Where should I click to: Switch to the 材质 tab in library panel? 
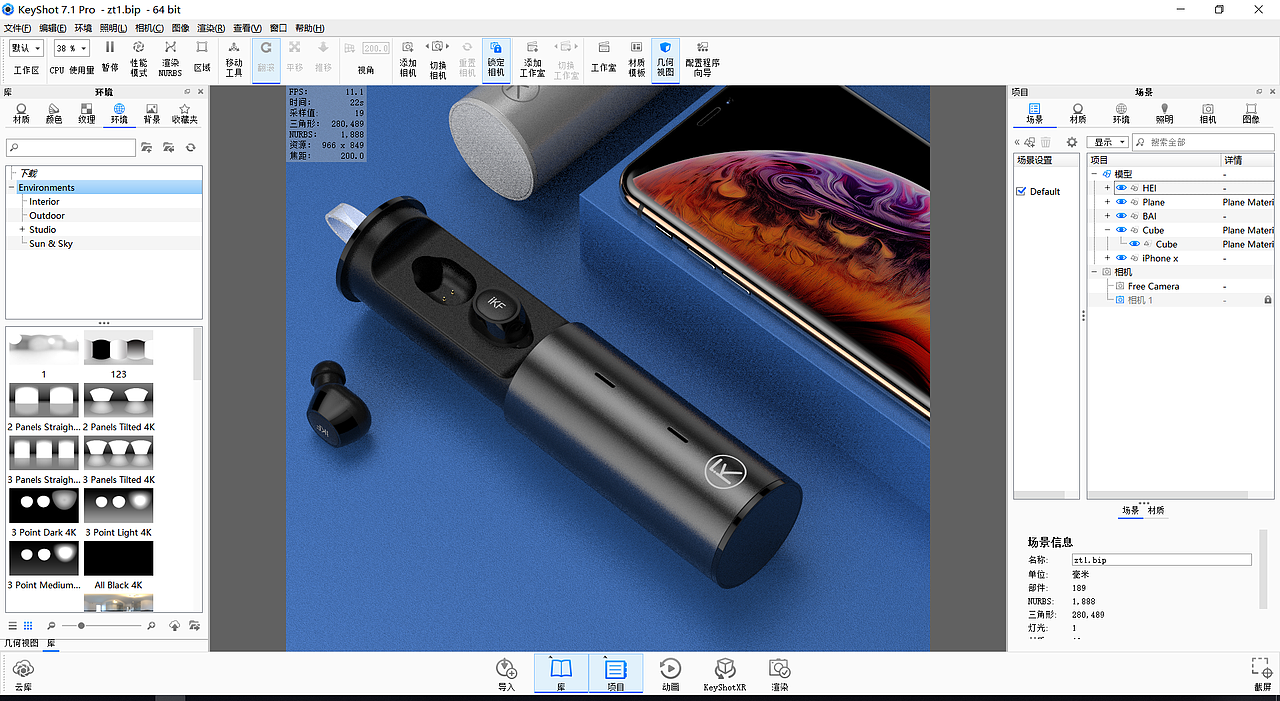tap(21, 113)
